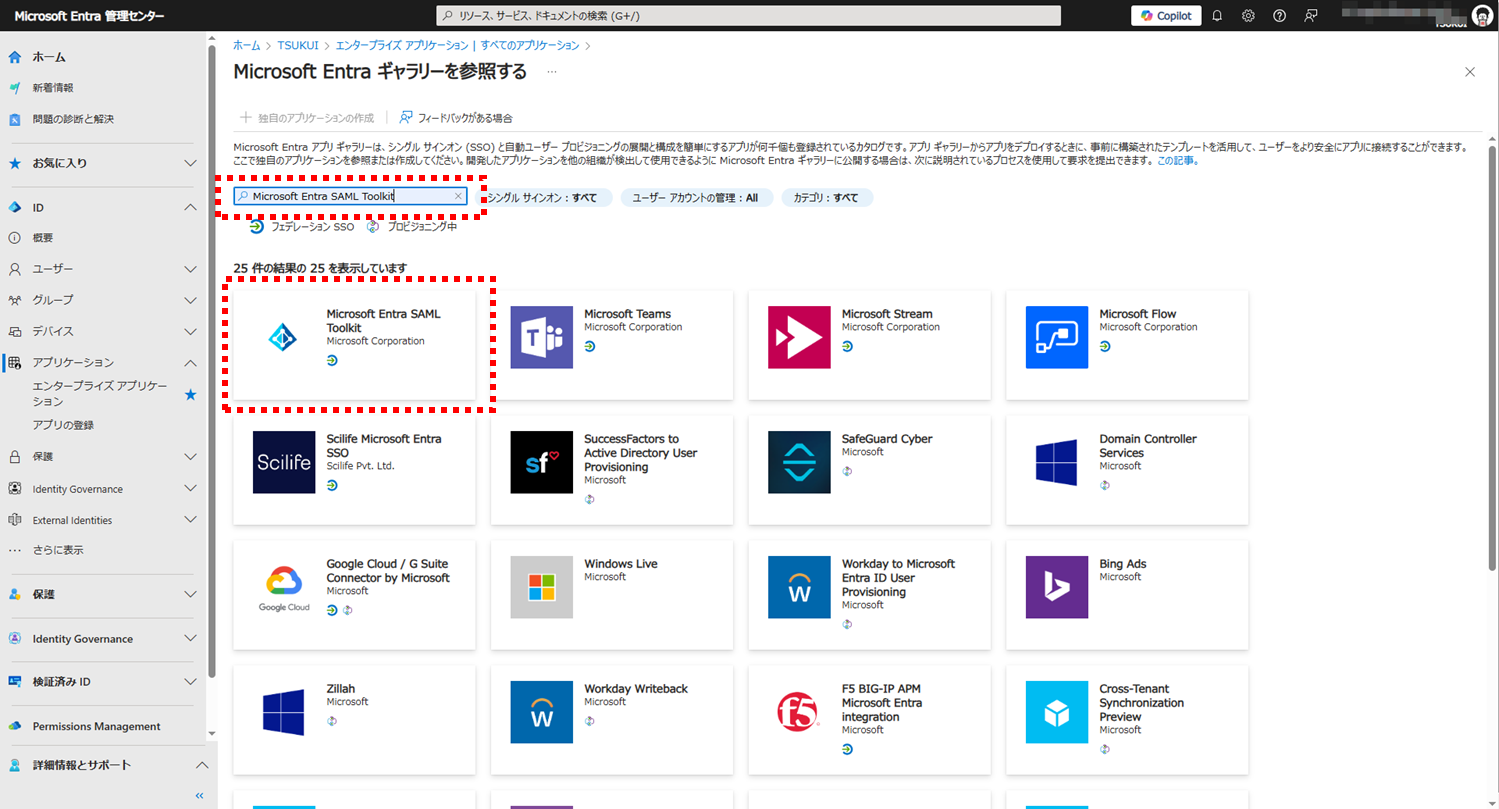The width and height of the screenshot is (1499, 809).
Task: Open settings gear icon in header
Action: tap(1248, 16)
